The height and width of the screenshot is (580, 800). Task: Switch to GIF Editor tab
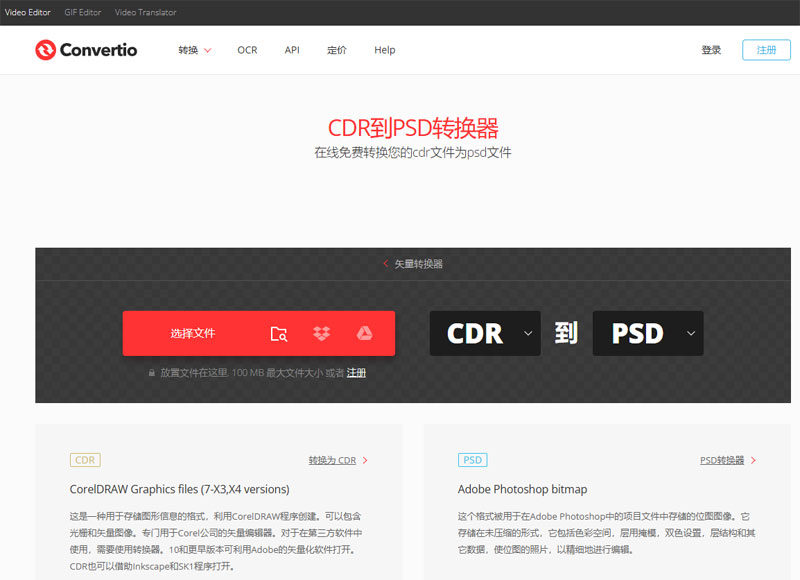82,13
